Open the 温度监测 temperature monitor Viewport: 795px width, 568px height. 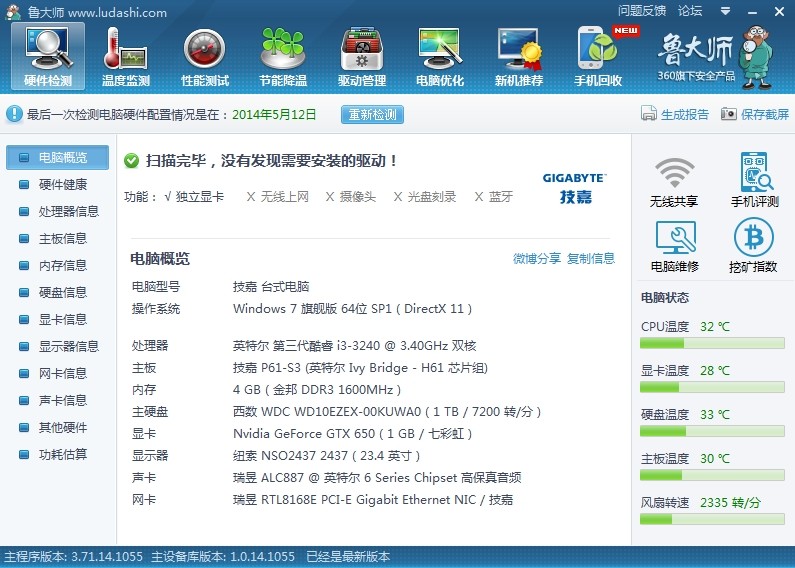(126, 56)
